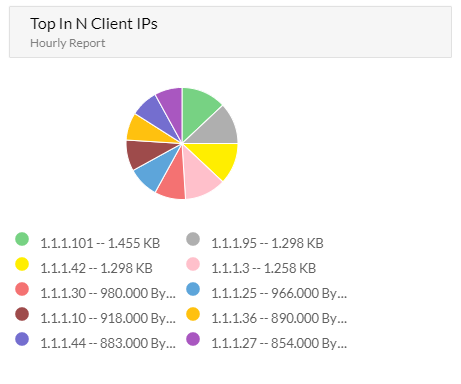Click the 'Hourly Report' subtitle
This screenshot has height=384, width=461.
pyautogui.click(x=68, y=43)
